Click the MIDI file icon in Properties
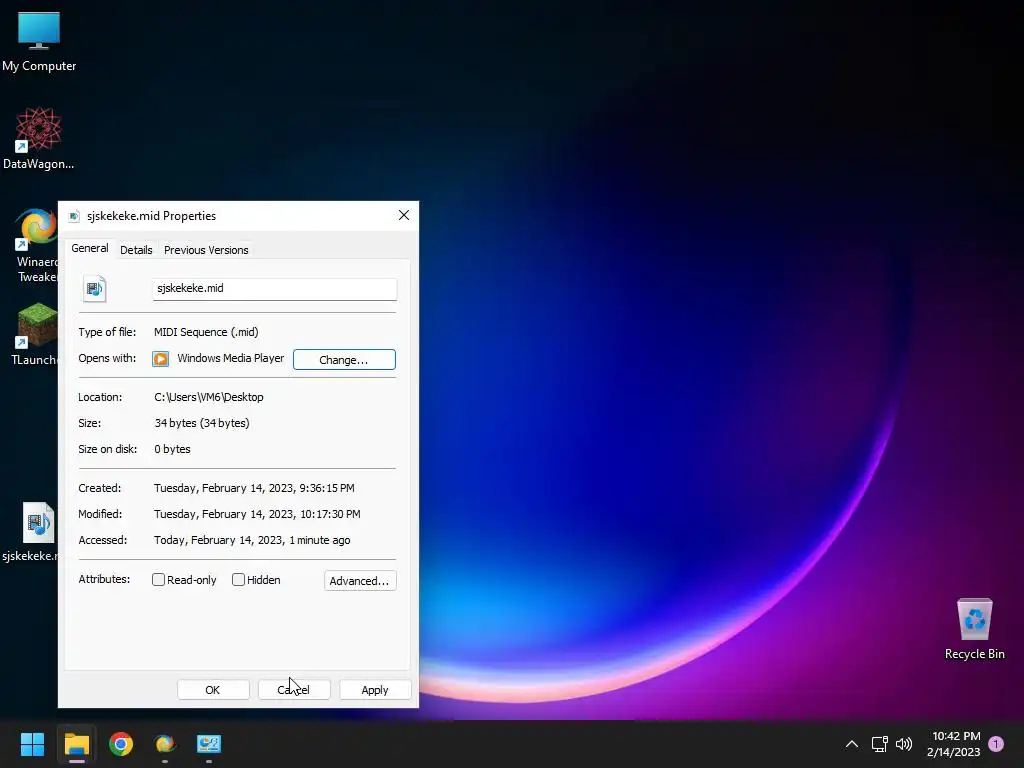This screenshot has height=768, width=1024. pos(95,289)
